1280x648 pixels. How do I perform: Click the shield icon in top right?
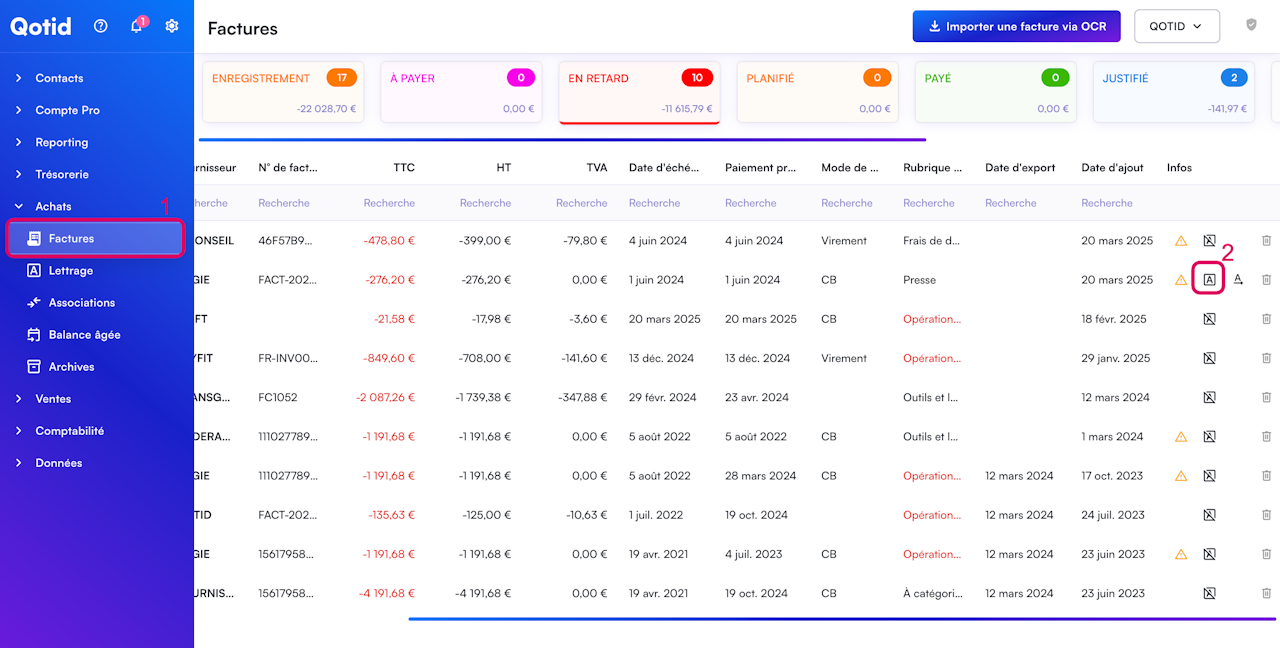(x=1251, y=25)
